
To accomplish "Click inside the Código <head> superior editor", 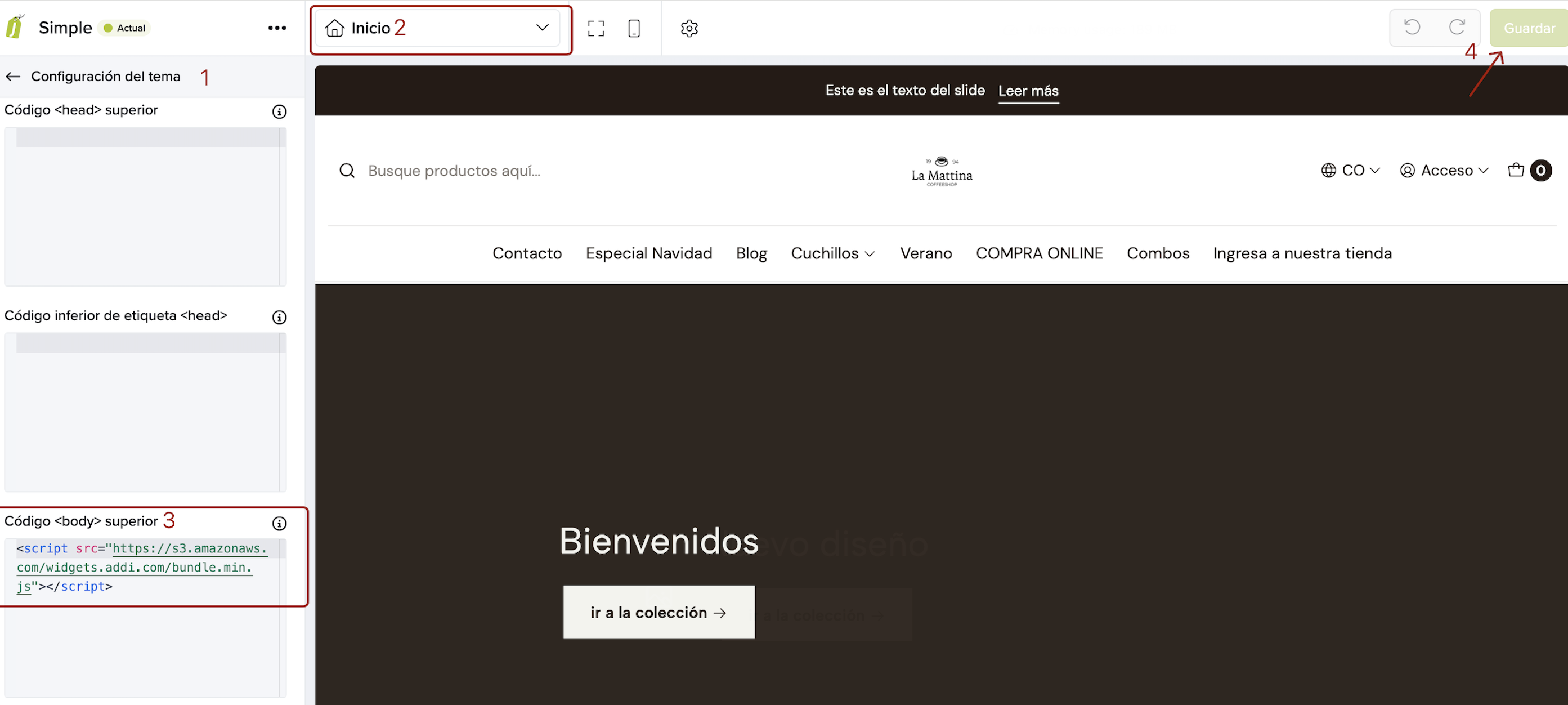I will pos(145,207).
